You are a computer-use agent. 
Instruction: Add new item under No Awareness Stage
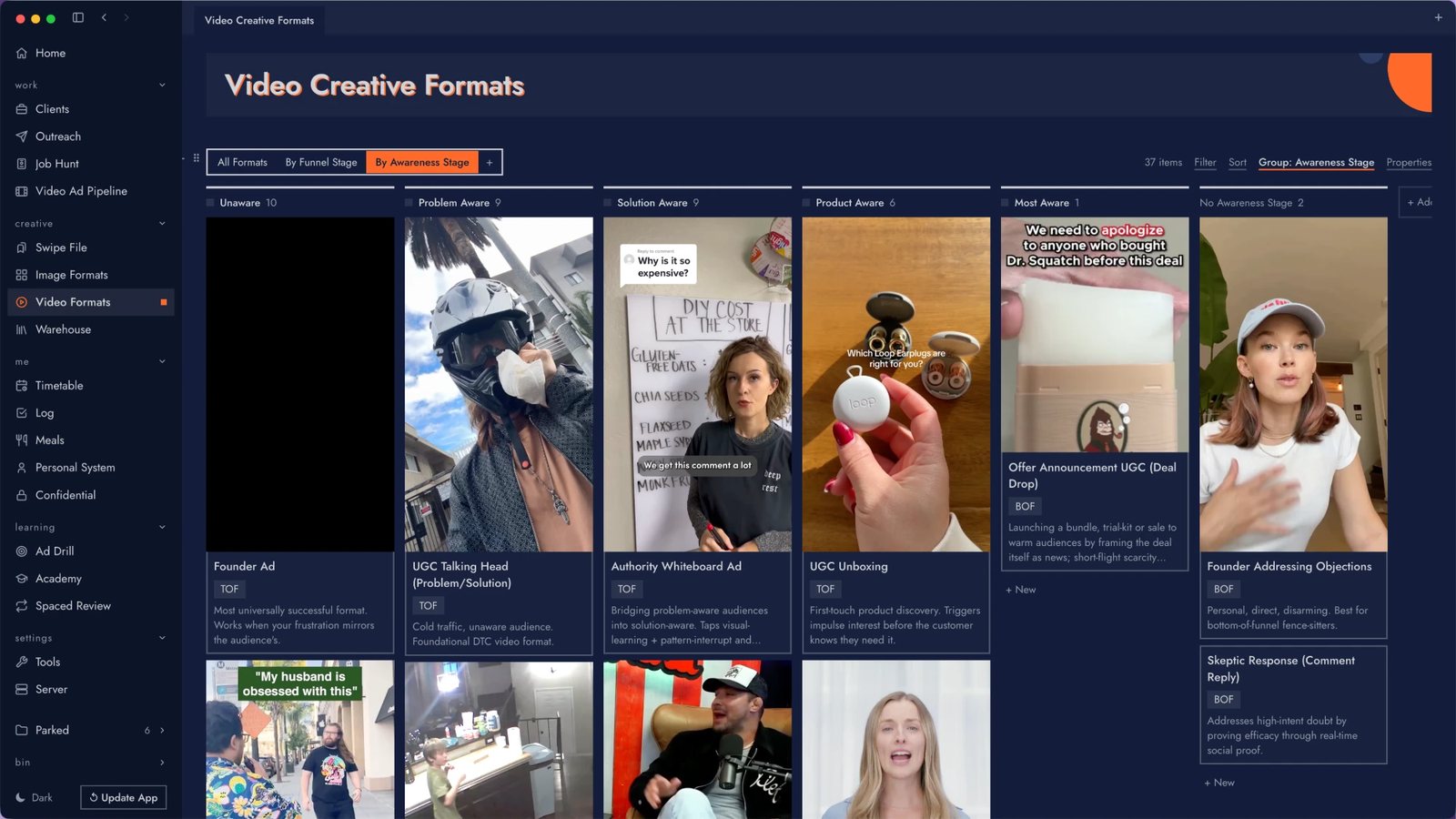[1219, 783]
